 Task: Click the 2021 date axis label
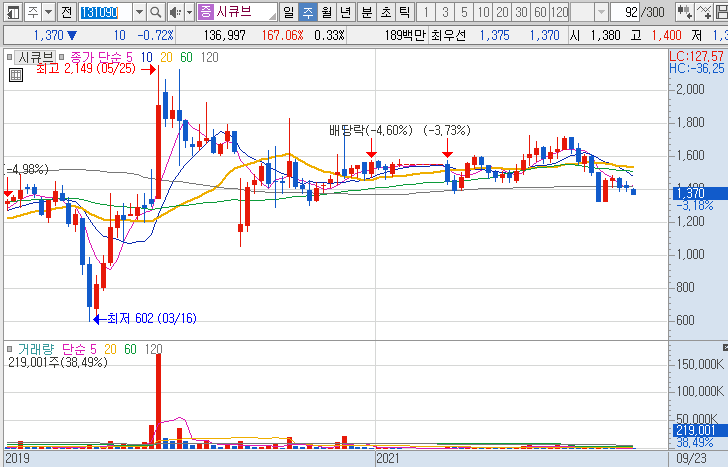[388, 458]
